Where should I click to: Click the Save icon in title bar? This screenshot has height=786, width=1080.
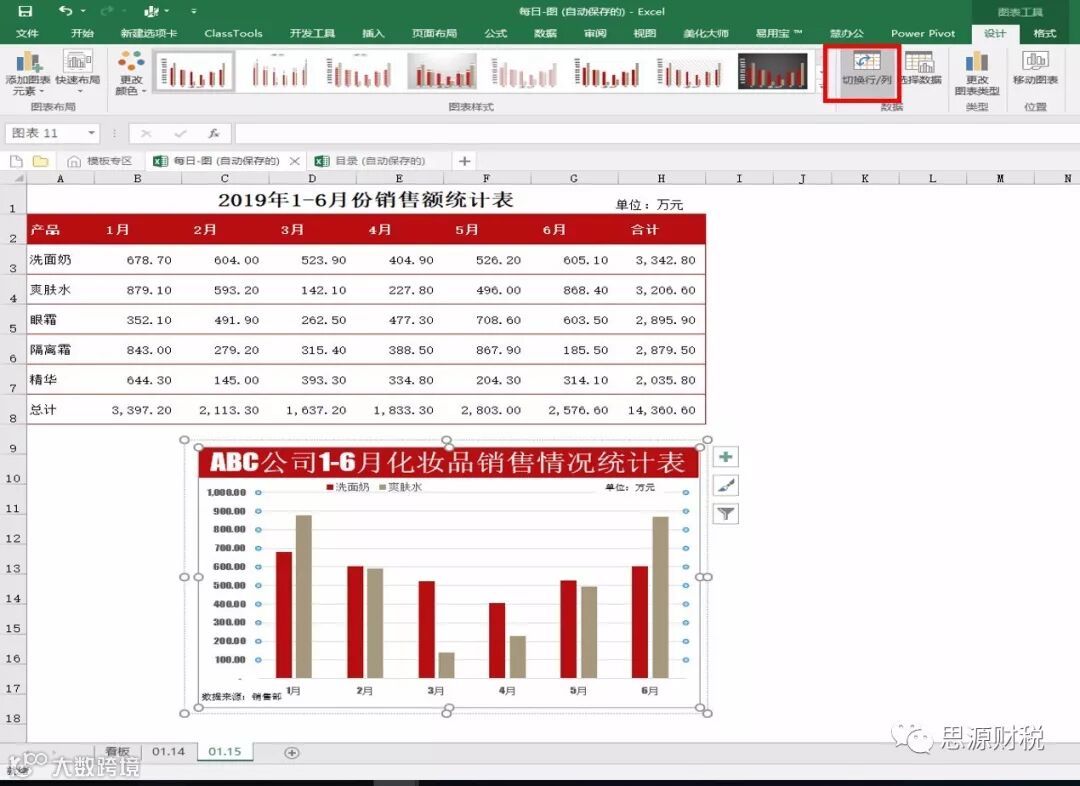point(25,11)
